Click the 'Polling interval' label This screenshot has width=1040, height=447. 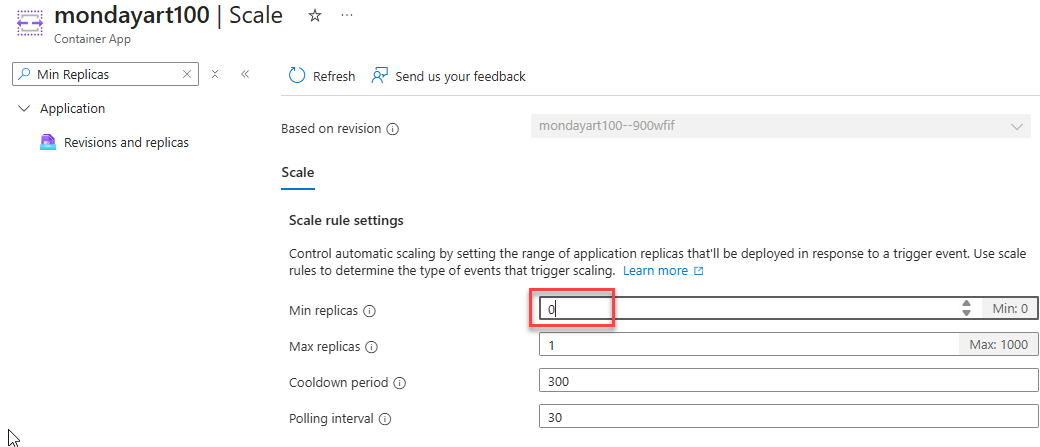[332, 419]
